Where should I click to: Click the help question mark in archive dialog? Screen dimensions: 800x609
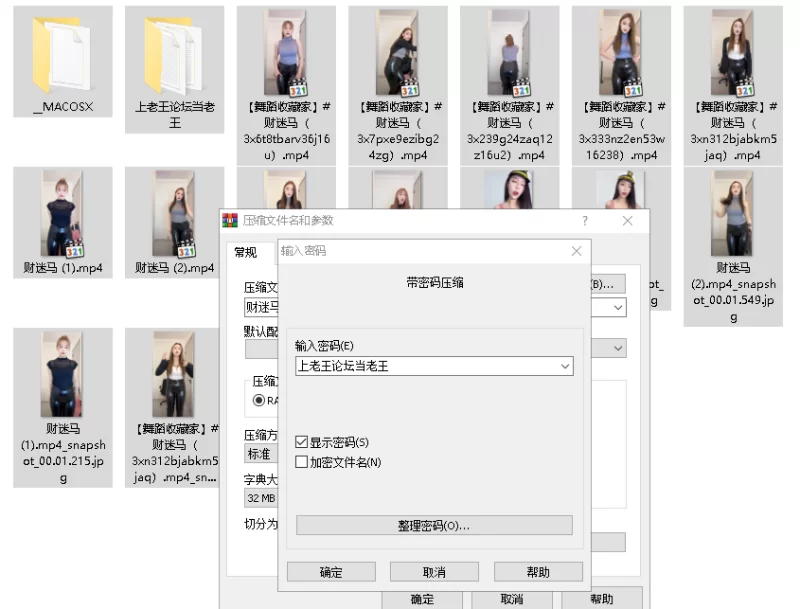pos(585,221)
